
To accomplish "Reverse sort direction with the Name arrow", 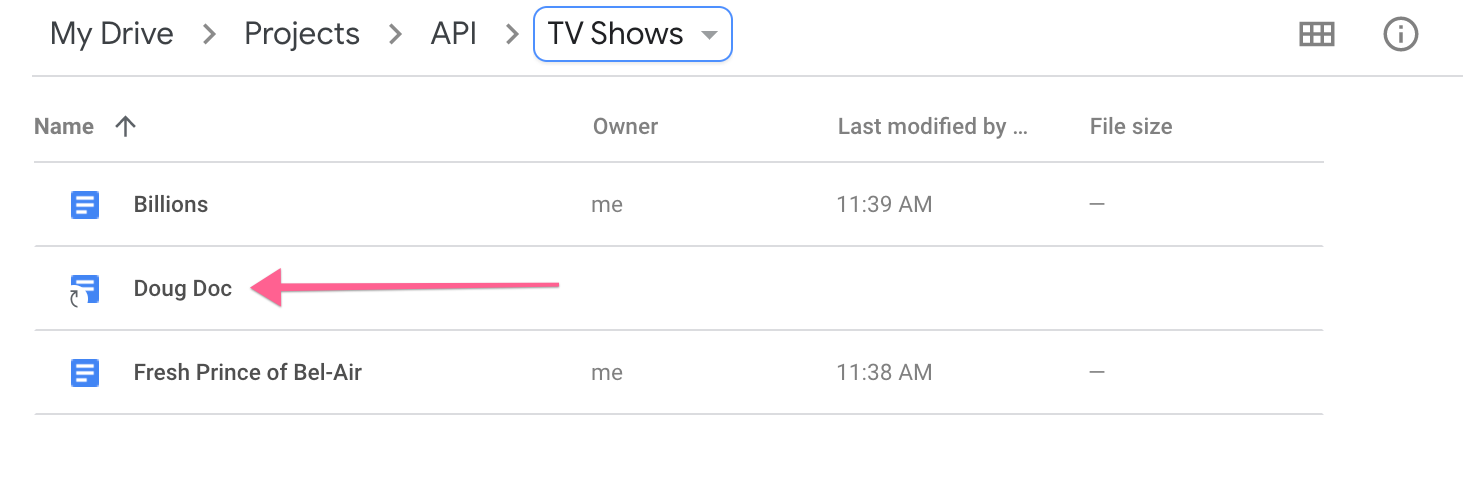I will 125,127.
